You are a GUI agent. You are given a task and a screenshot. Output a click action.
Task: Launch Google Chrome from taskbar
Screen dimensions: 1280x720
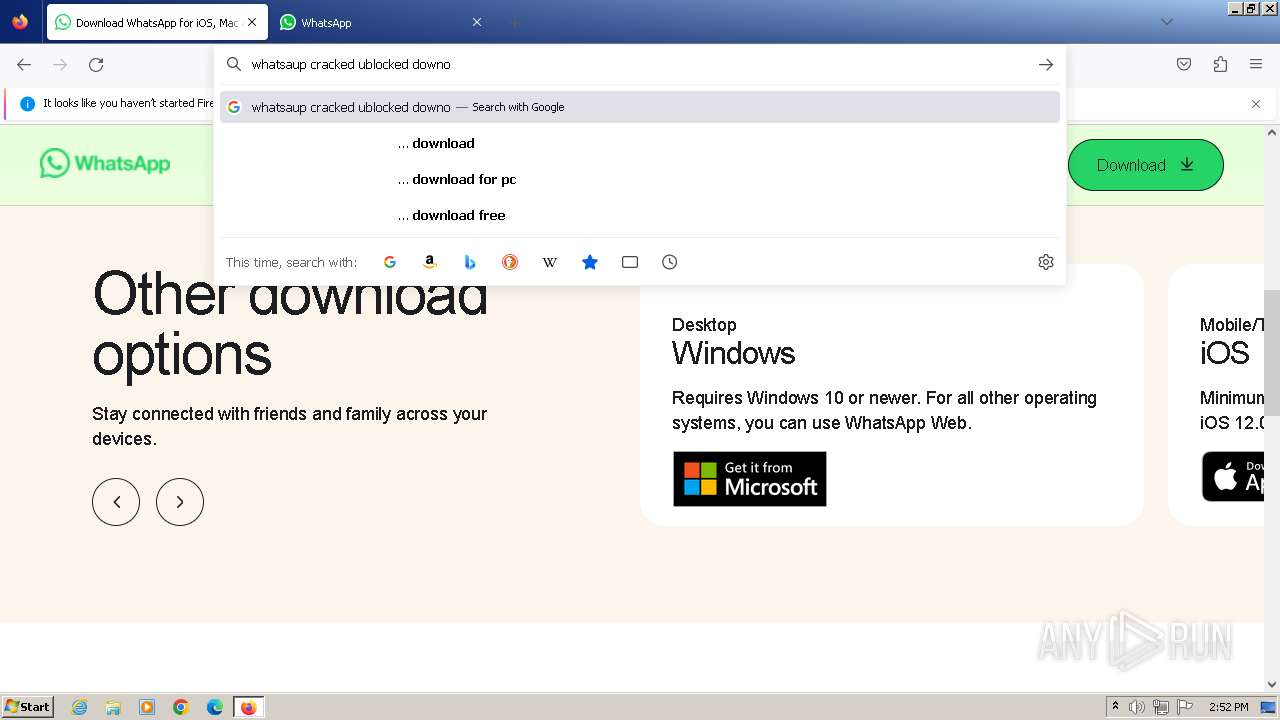(181, 707)
